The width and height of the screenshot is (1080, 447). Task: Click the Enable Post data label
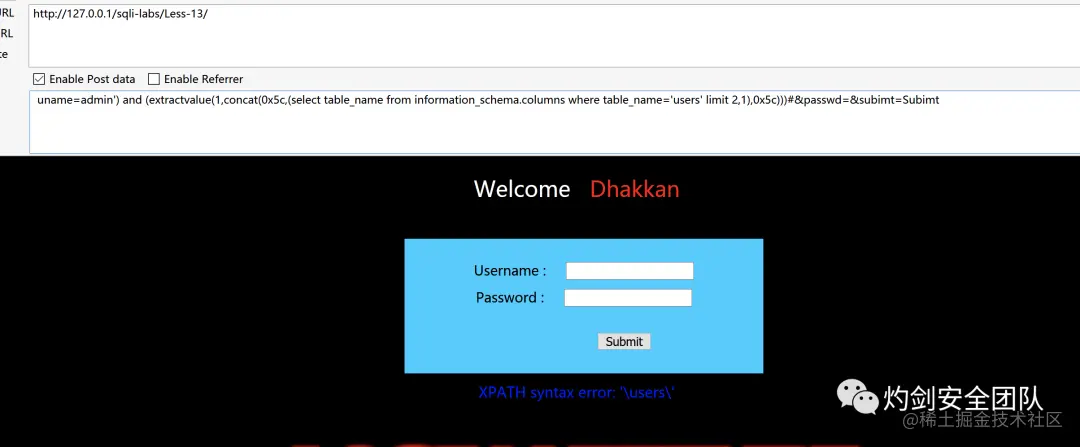pos(92,79)
